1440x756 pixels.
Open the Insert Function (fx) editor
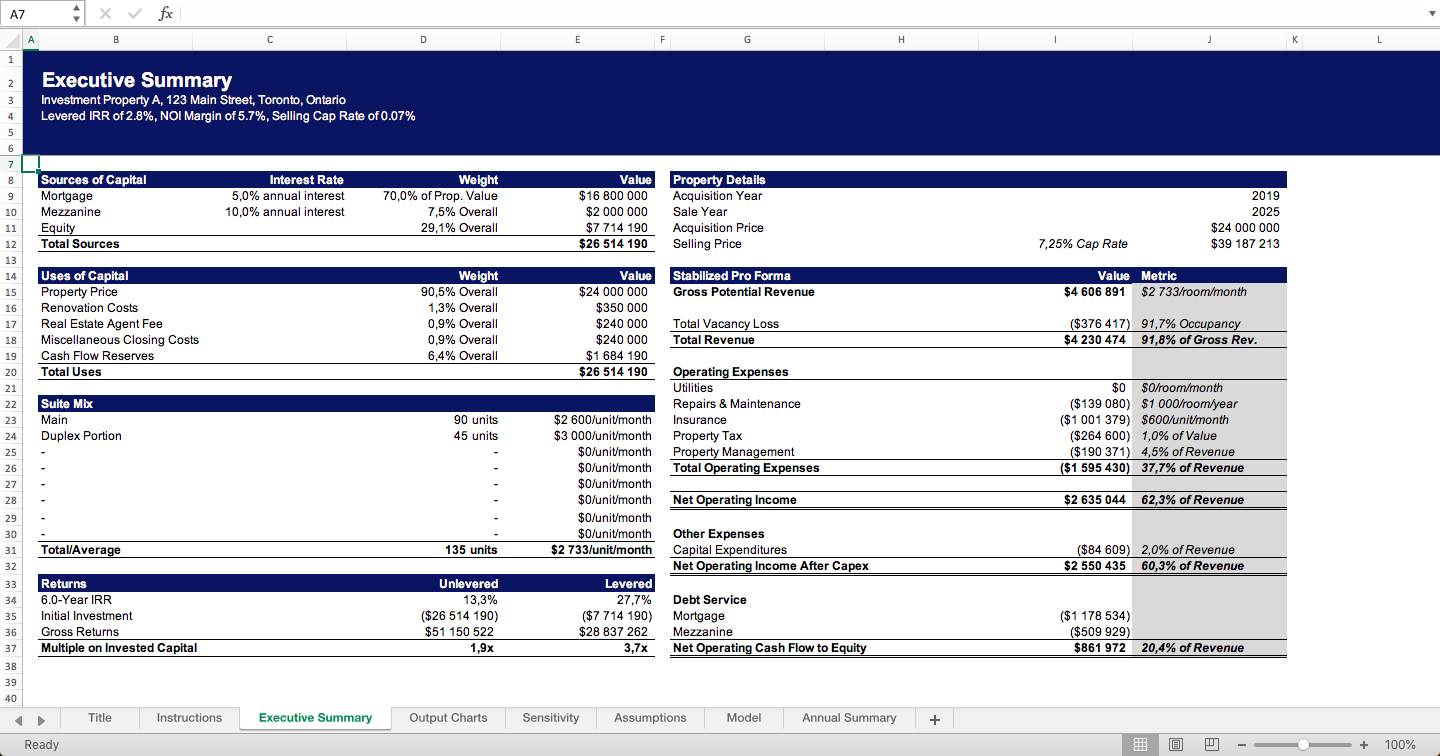[x=165, y=13]
